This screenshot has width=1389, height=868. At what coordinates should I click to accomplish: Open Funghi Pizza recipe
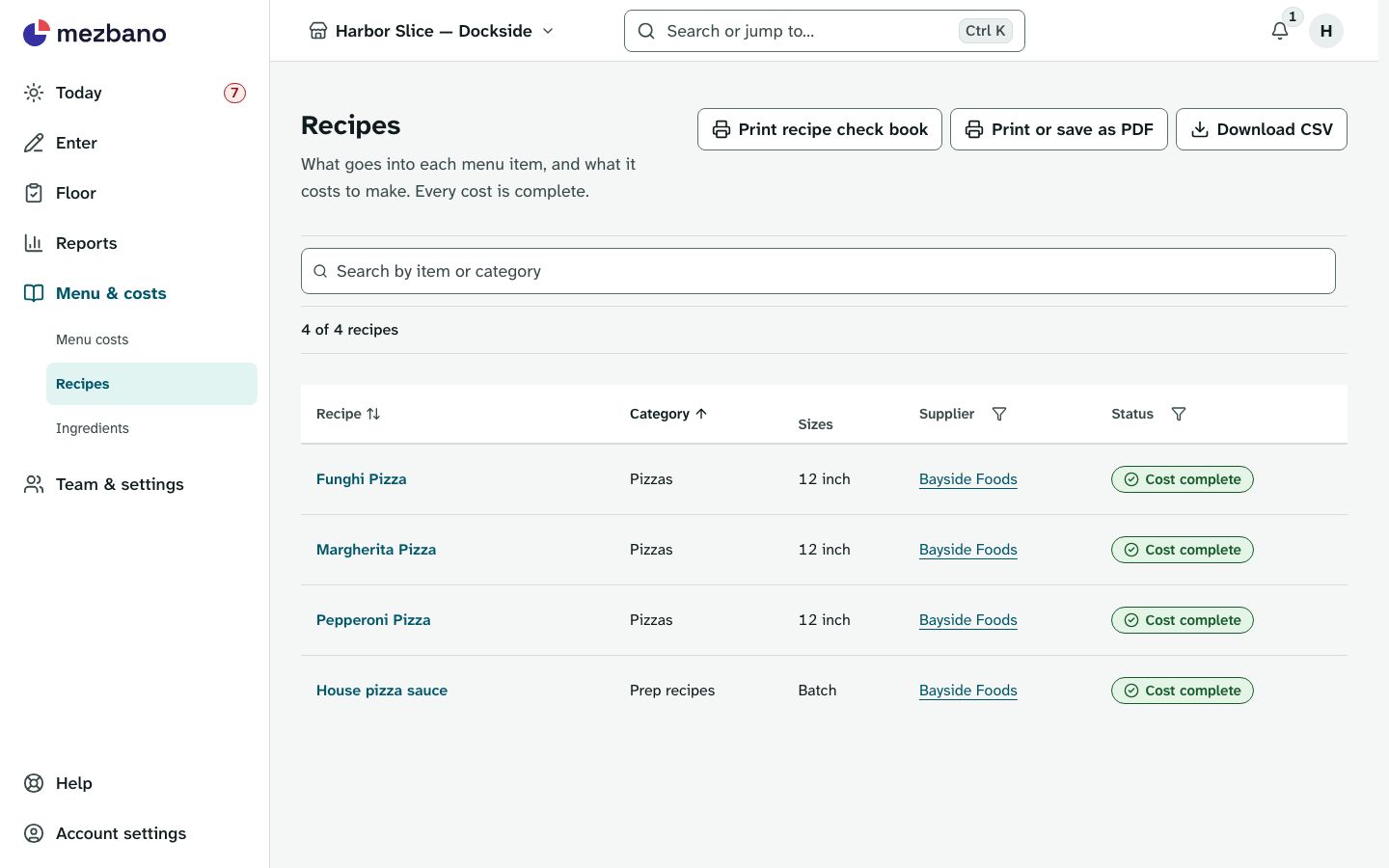[x=362, y=479]
